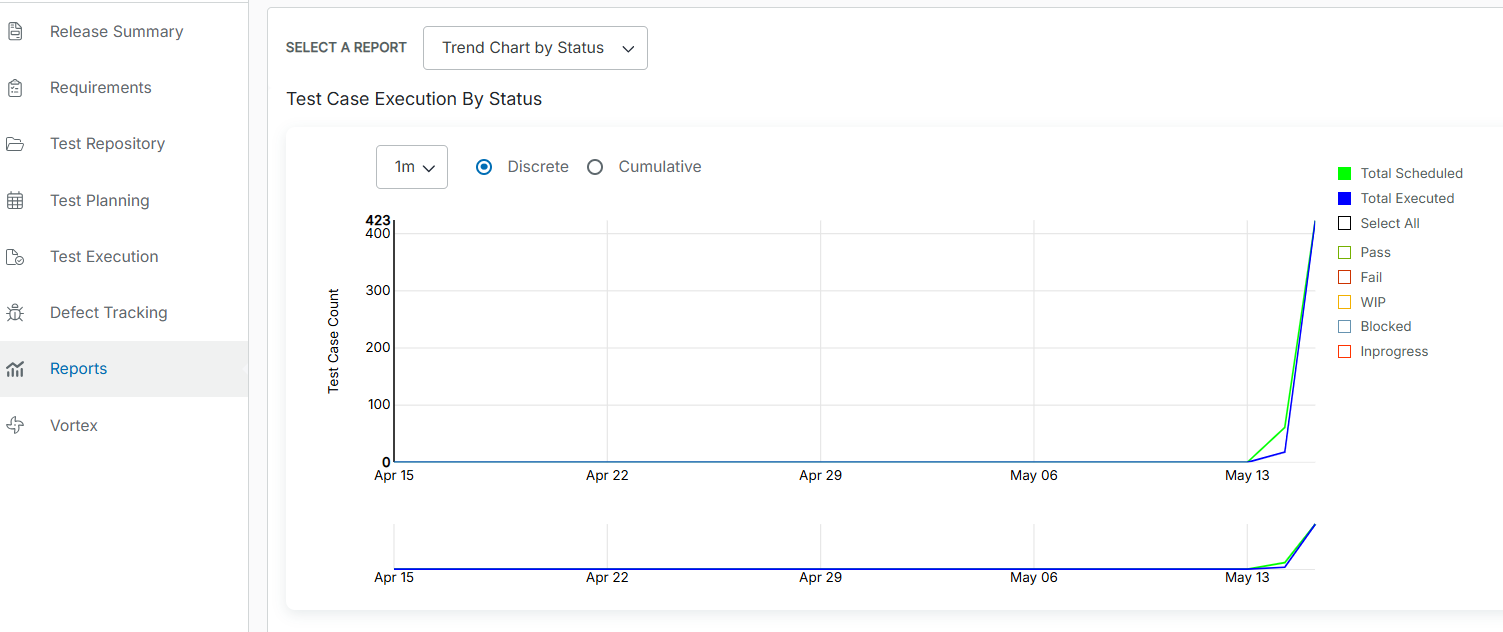Click the Defect Tracking bug icon

15,312
